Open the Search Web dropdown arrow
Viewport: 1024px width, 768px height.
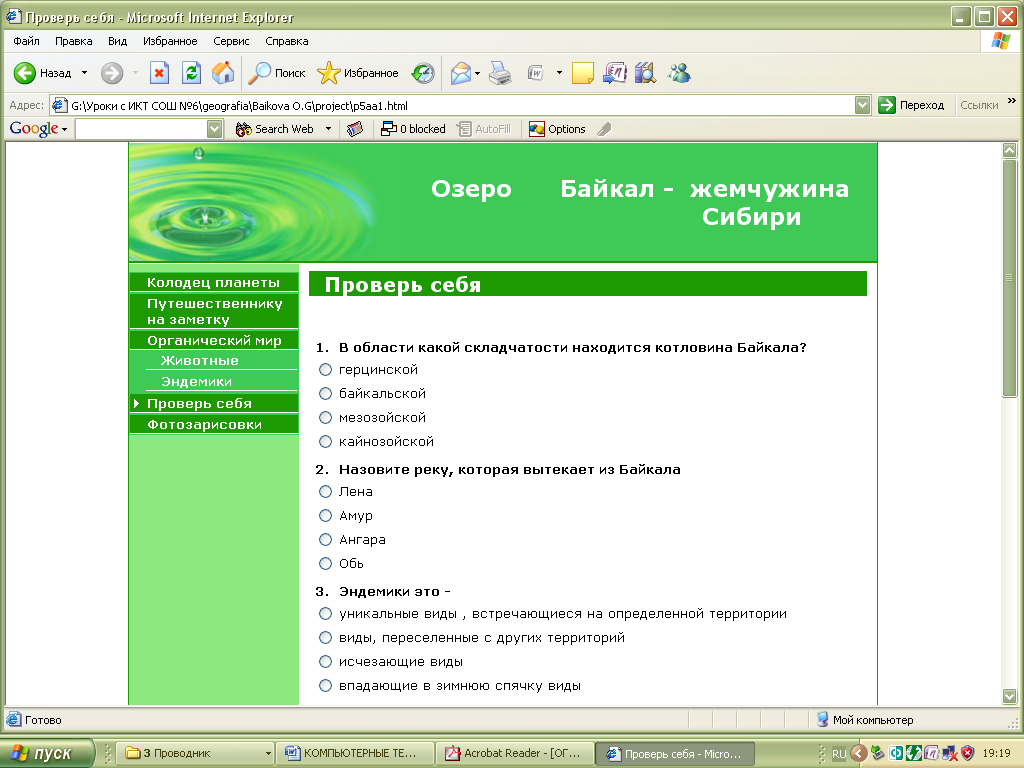pyautogui.click(x=328, y=129)
